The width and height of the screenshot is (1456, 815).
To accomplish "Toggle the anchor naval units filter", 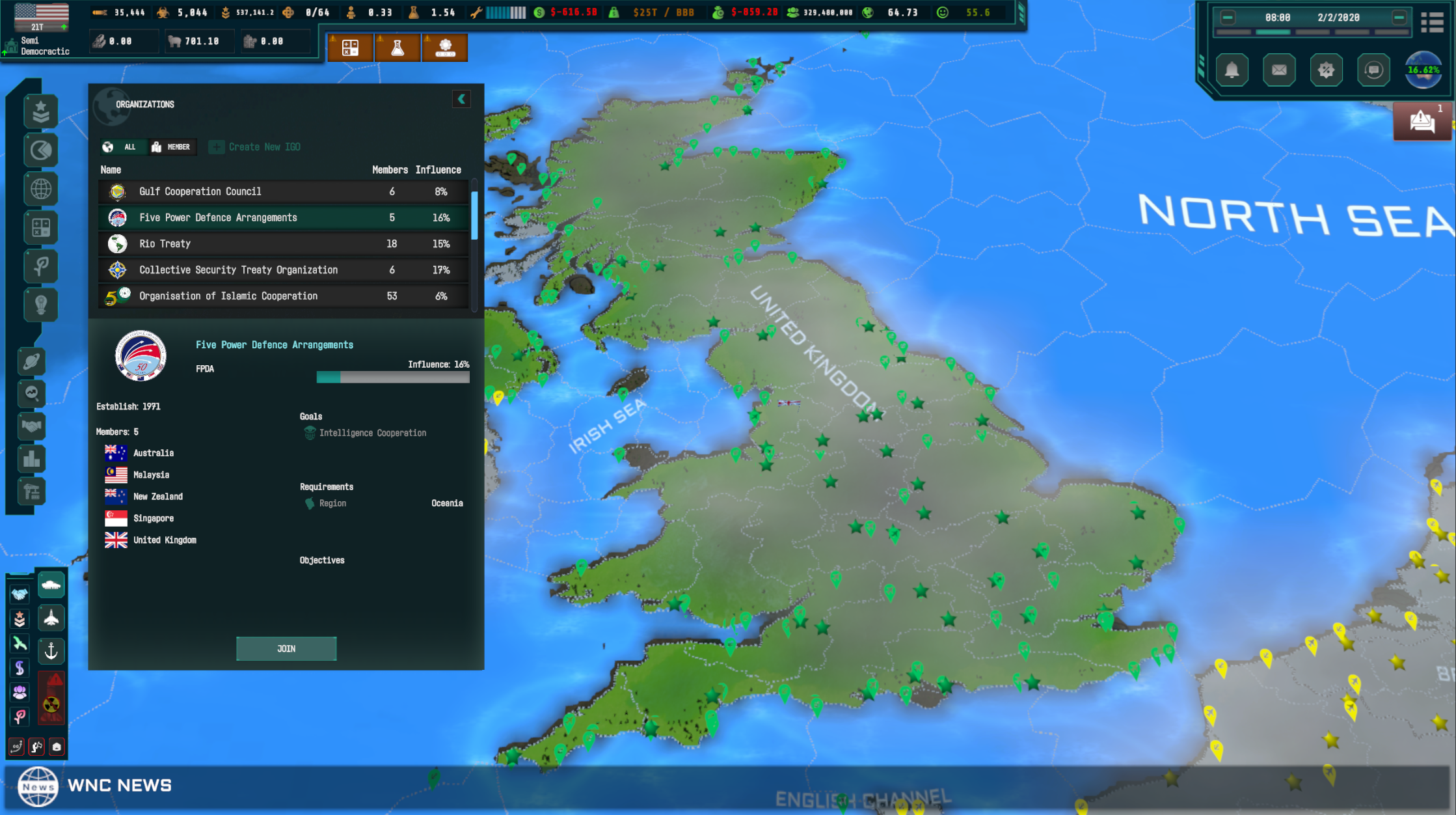I will (51, 650).
